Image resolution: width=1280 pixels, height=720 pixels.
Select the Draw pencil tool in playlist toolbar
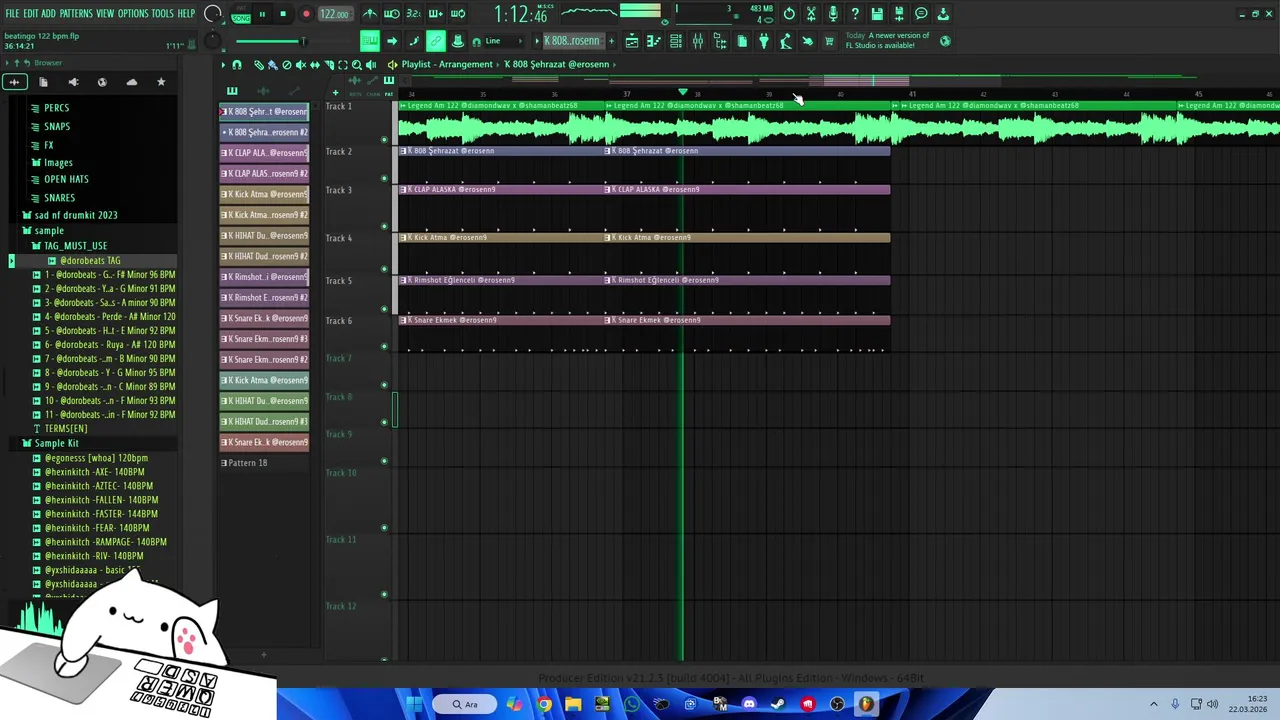pos(258,64)
